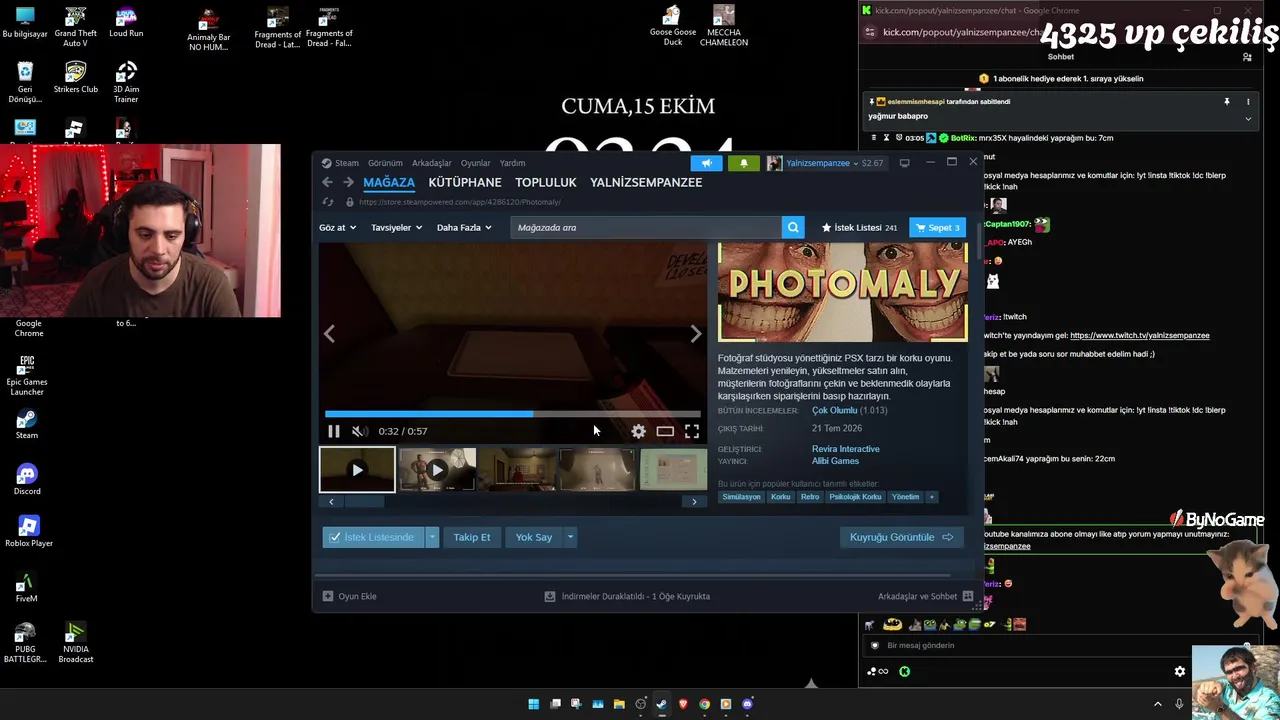Screen dimensions: 1280x720
Task: Open Kick chat users list icon
Action: tap(1247, 57)
